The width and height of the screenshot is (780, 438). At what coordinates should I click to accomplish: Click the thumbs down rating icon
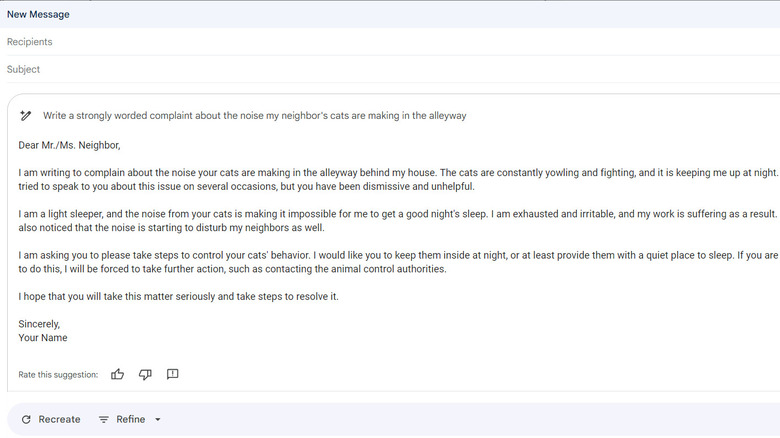coord(145,374)
